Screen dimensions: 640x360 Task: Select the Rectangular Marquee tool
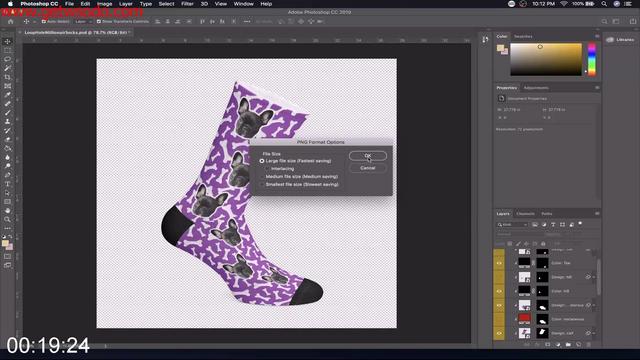tap(7, 50)
